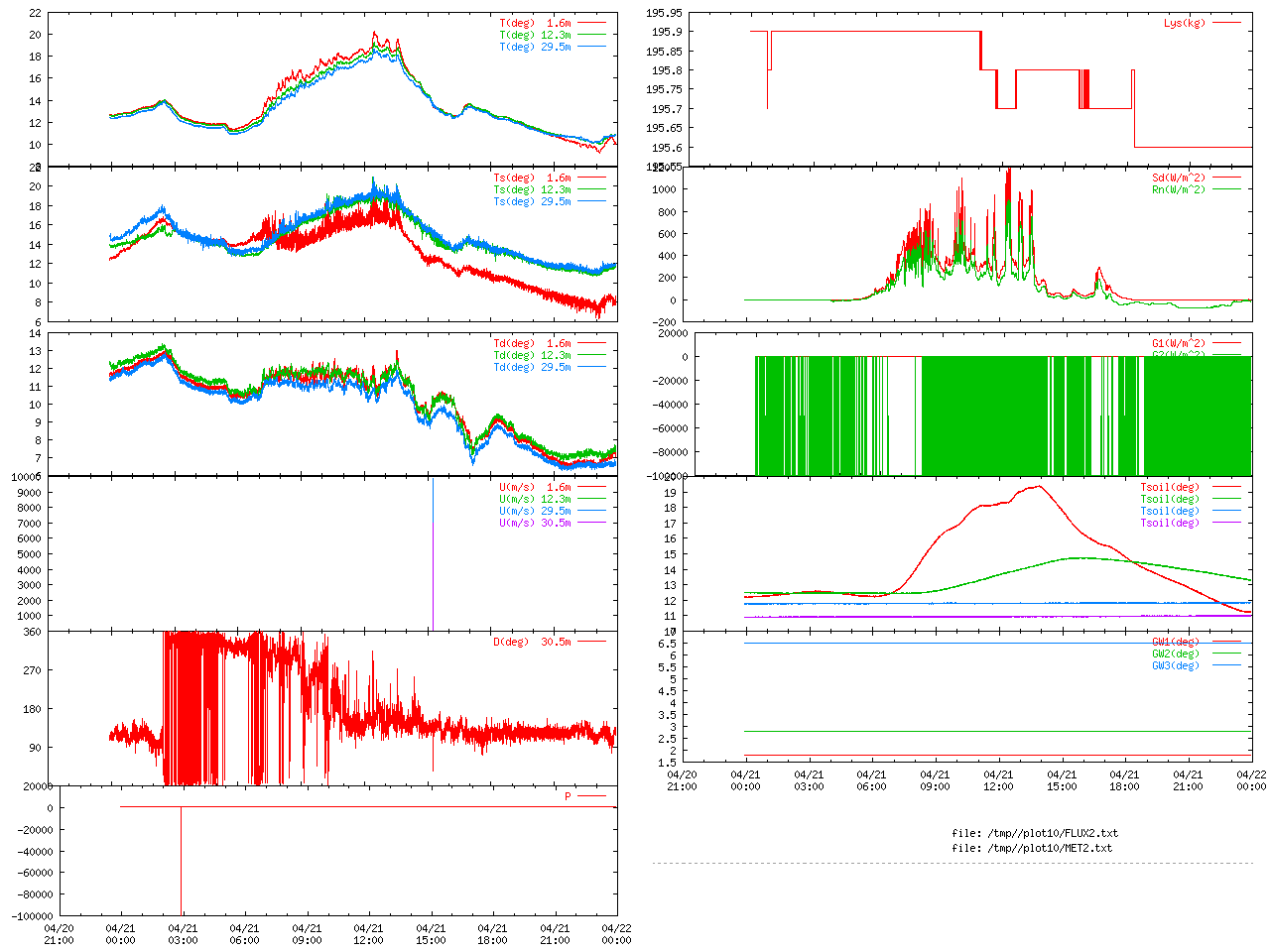Click the U(m/s) 30.5m legend entry
The width and height of the screenshot is (1270, 952).
(x=536, y=523)
